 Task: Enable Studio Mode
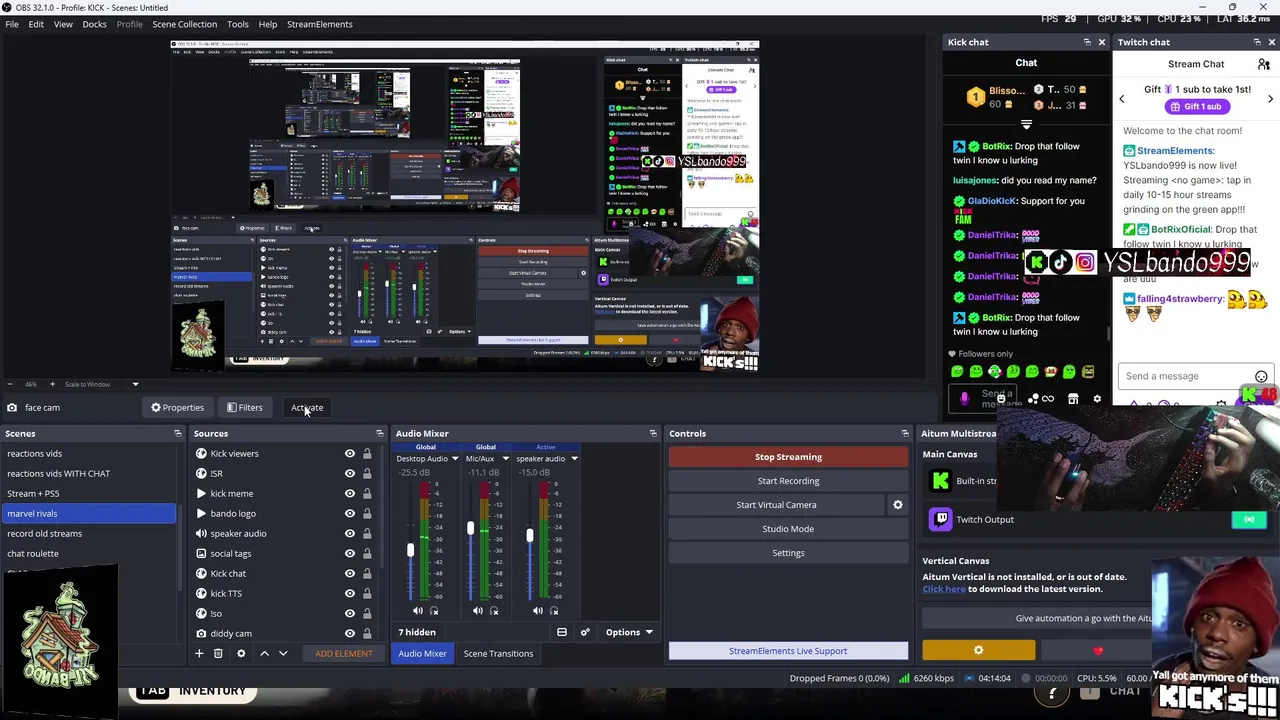click(x=788, y=529)
